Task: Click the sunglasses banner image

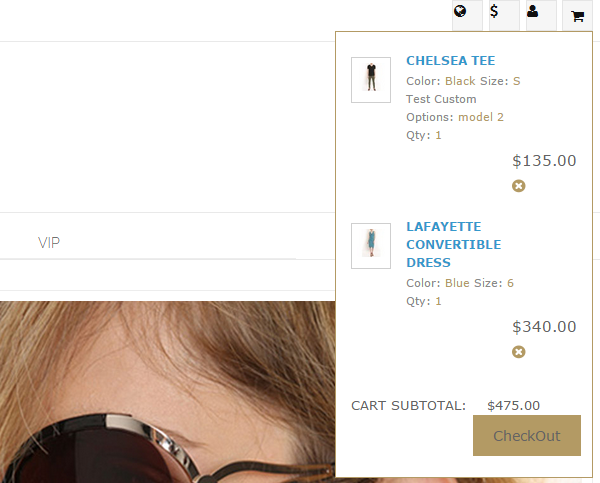Action: pos(167,392)
